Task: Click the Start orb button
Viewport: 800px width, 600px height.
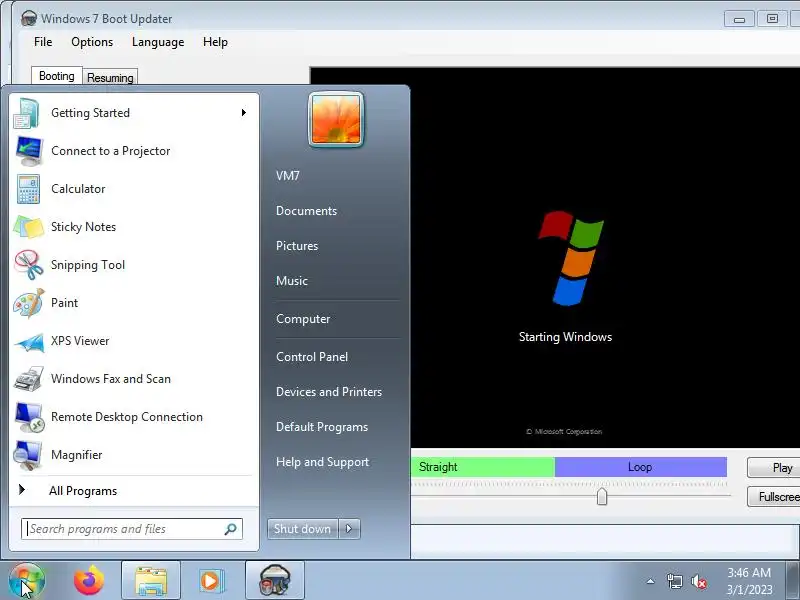Action: 27,581
